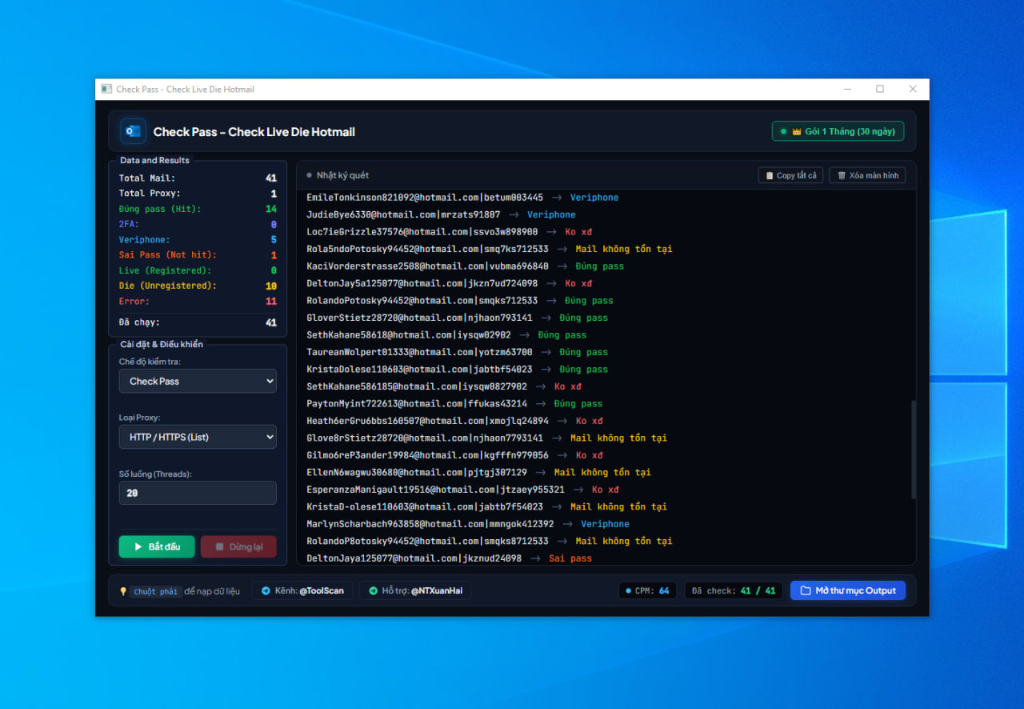1024x709 pixels.
Task: Click the JudieBye6330 log entry
Action: (441, 215)
